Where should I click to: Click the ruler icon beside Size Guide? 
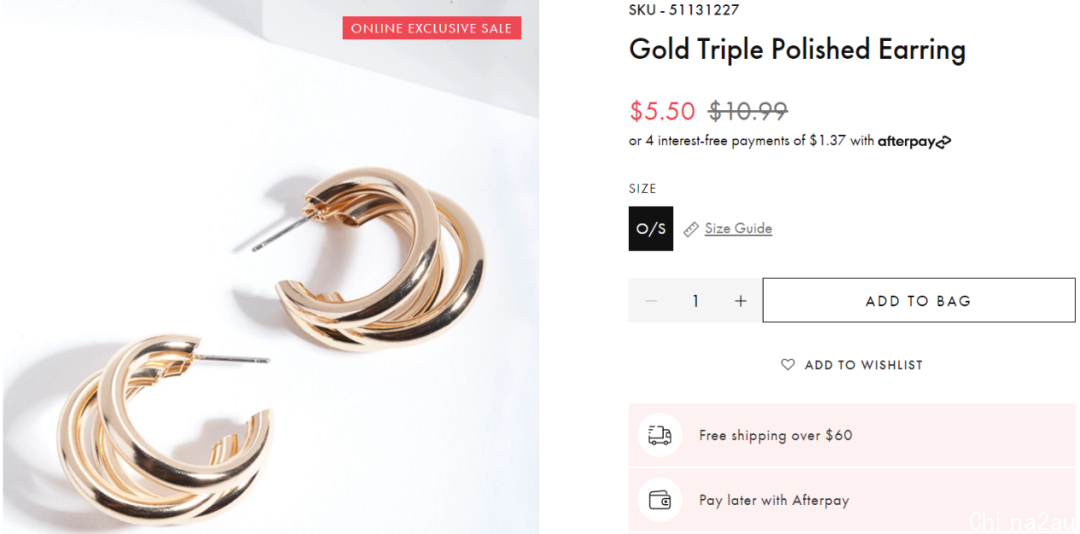point(691,229)
